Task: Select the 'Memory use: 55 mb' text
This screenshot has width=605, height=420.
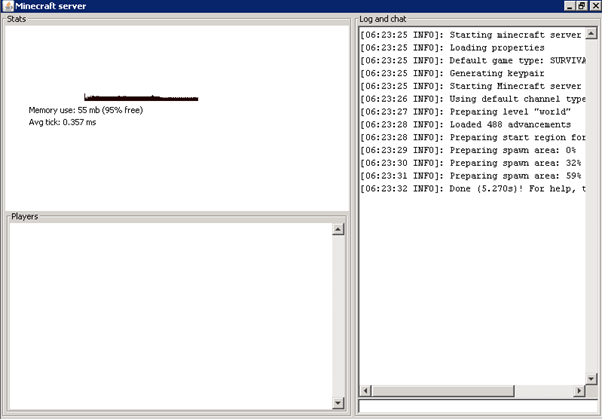Action: [x=86, y=110]
